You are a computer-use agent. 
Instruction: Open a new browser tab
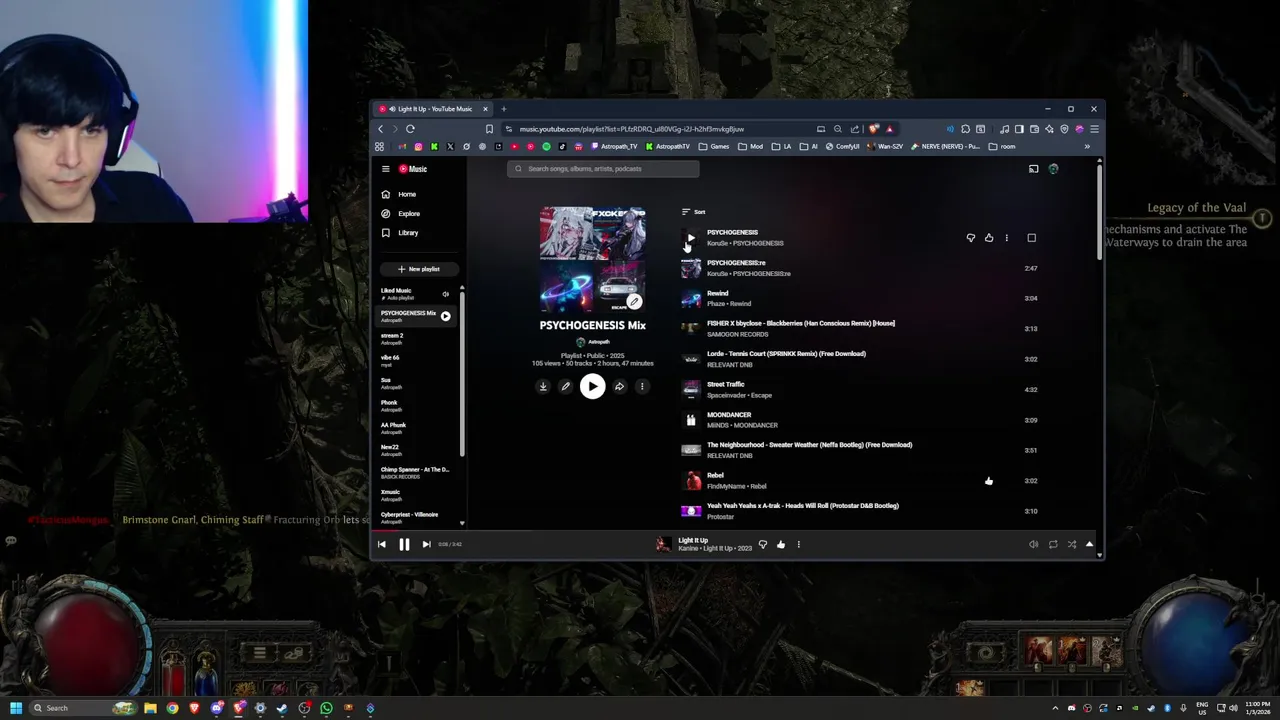point(503,109)
